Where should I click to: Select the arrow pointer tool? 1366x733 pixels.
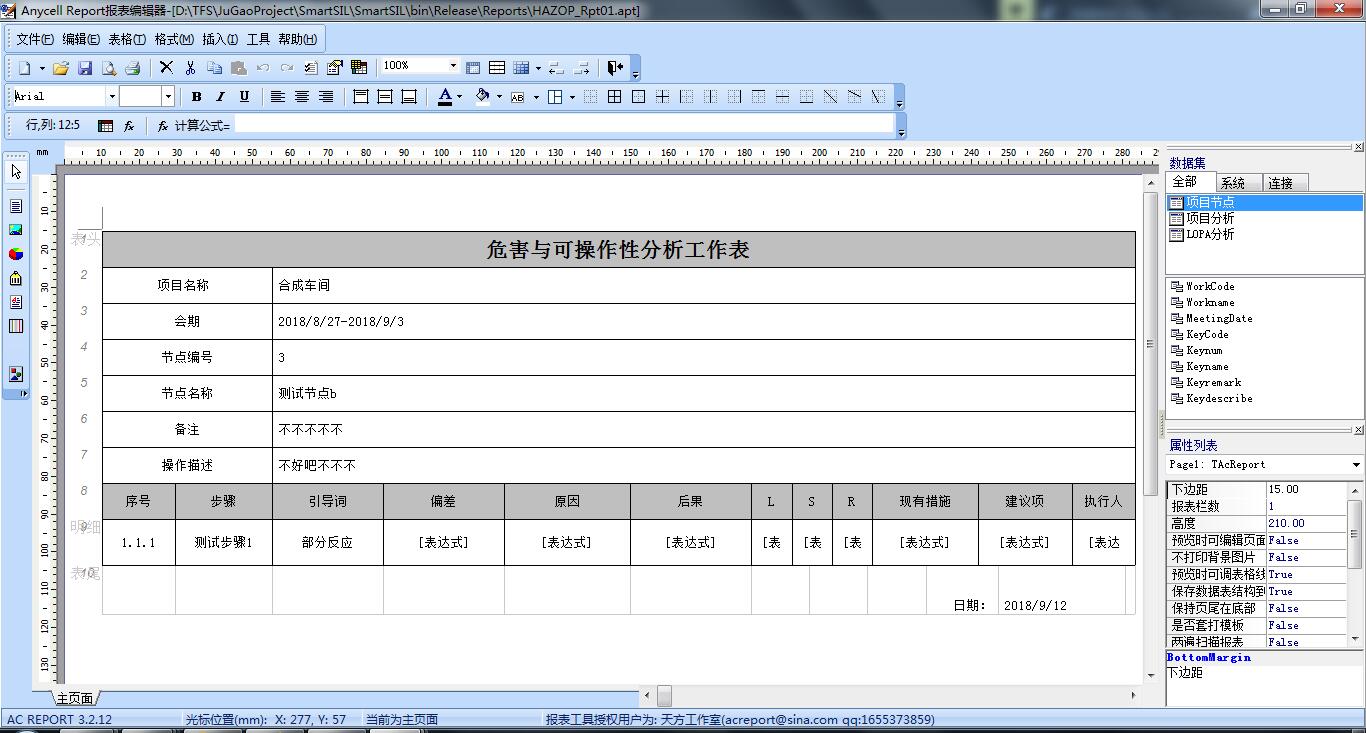[x=16, y=172]
